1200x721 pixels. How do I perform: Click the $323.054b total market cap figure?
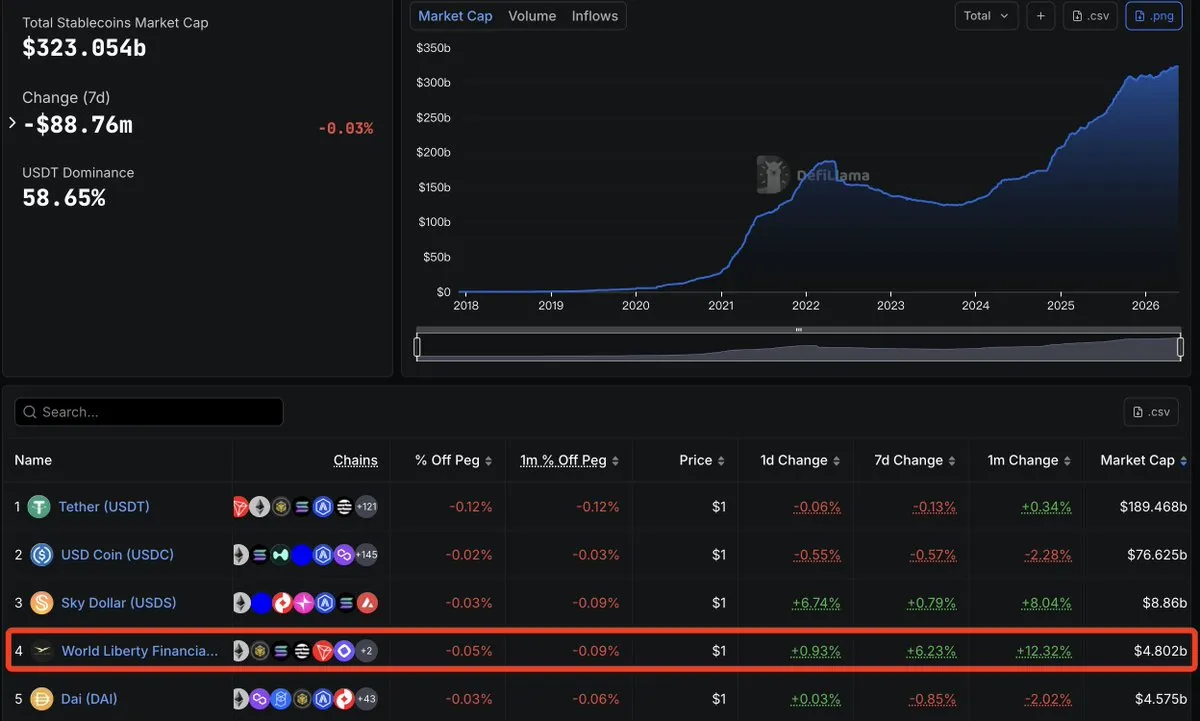[84, 47]
